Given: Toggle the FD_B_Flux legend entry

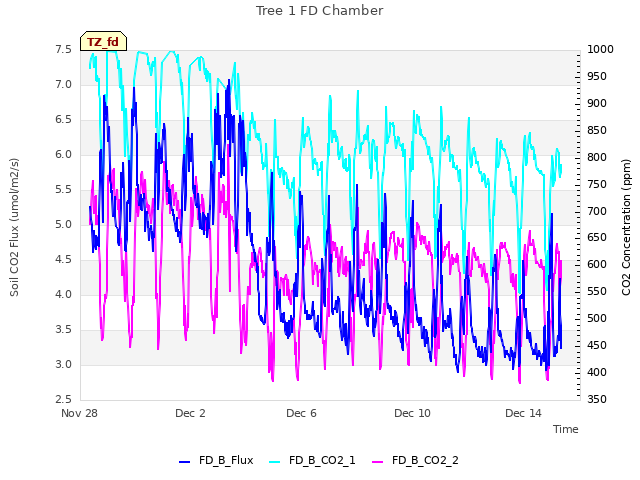Looking at the screenshot, I should click(216, 460).
